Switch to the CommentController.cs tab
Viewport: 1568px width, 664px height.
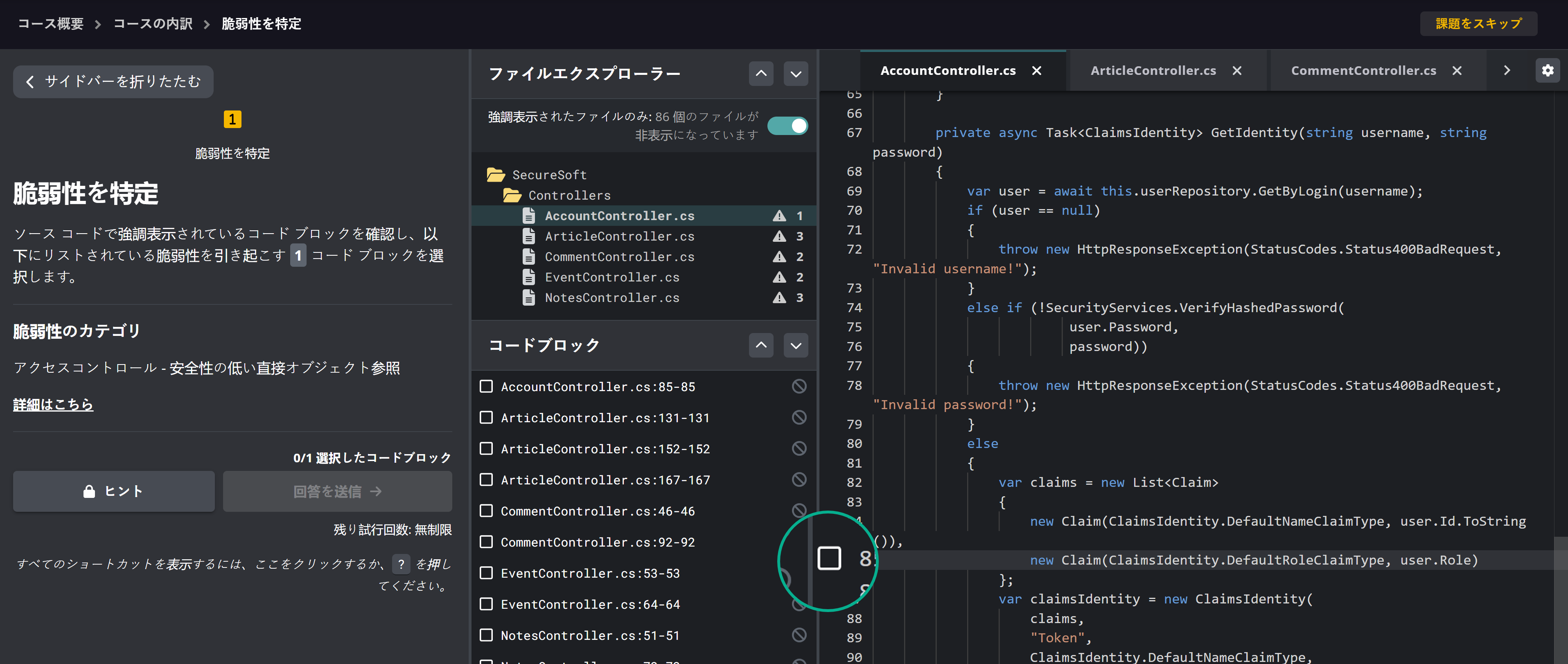(1363, 71)
